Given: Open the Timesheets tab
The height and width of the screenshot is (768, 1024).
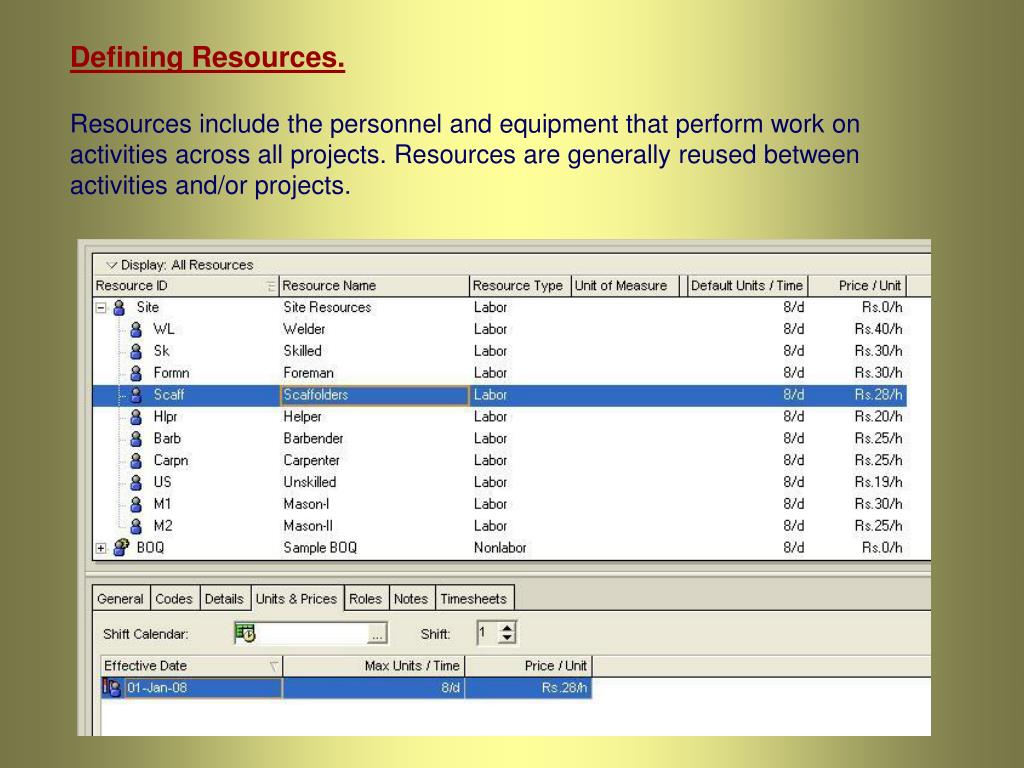Looking at the screenshot, I should click(474, 599).
